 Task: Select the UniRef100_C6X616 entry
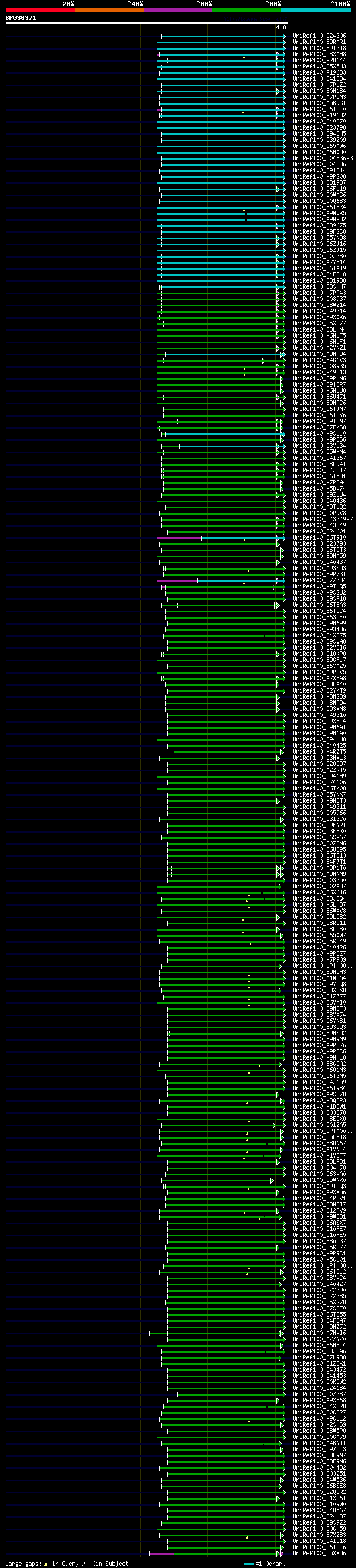pyautogui.click(x=319, y=892)
